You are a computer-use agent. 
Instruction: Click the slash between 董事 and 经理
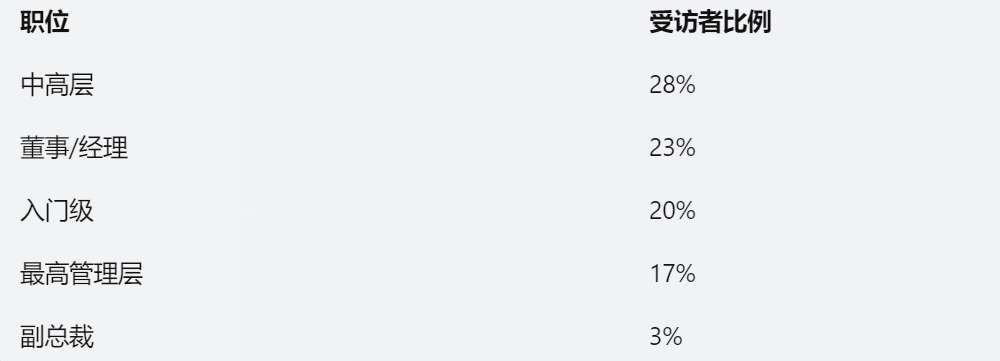coord(74,148)
